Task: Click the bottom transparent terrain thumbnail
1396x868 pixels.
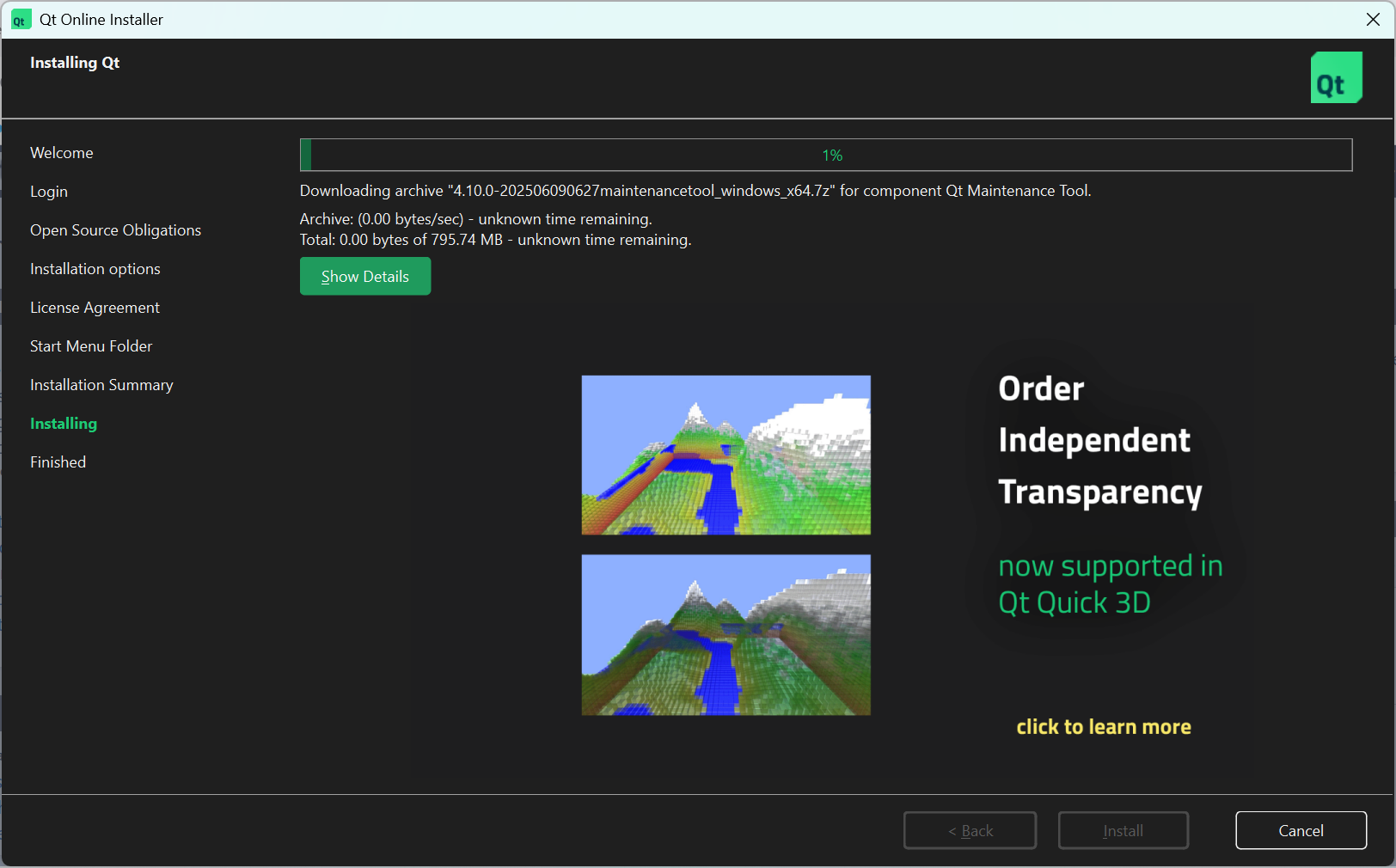Action: (x=726, y=634)
